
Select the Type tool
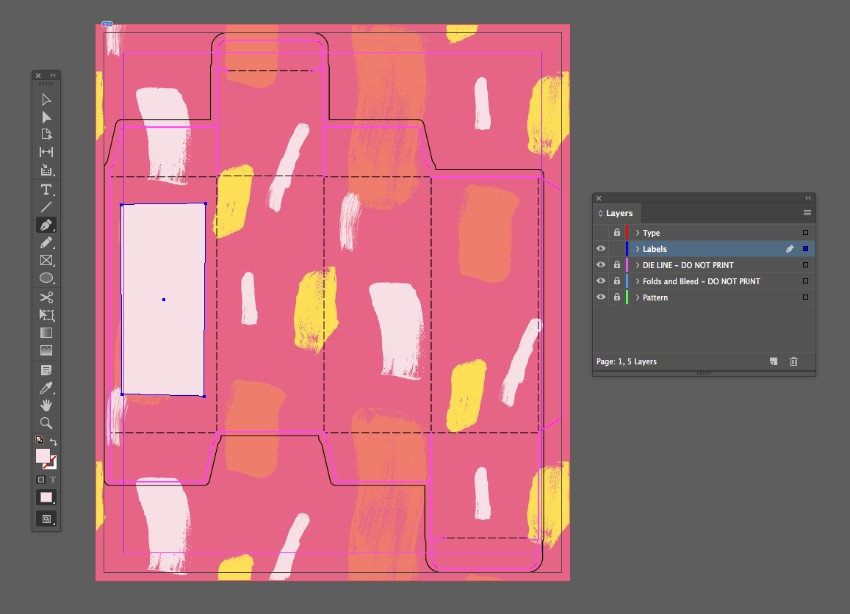pyautogui.click(x=46, y=189)
